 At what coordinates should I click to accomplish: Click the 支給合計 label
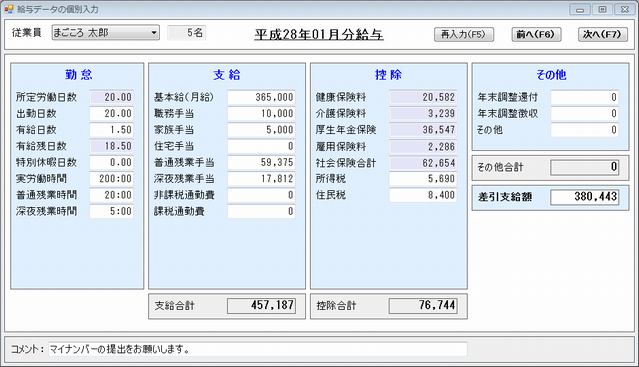tap(174, 305)
